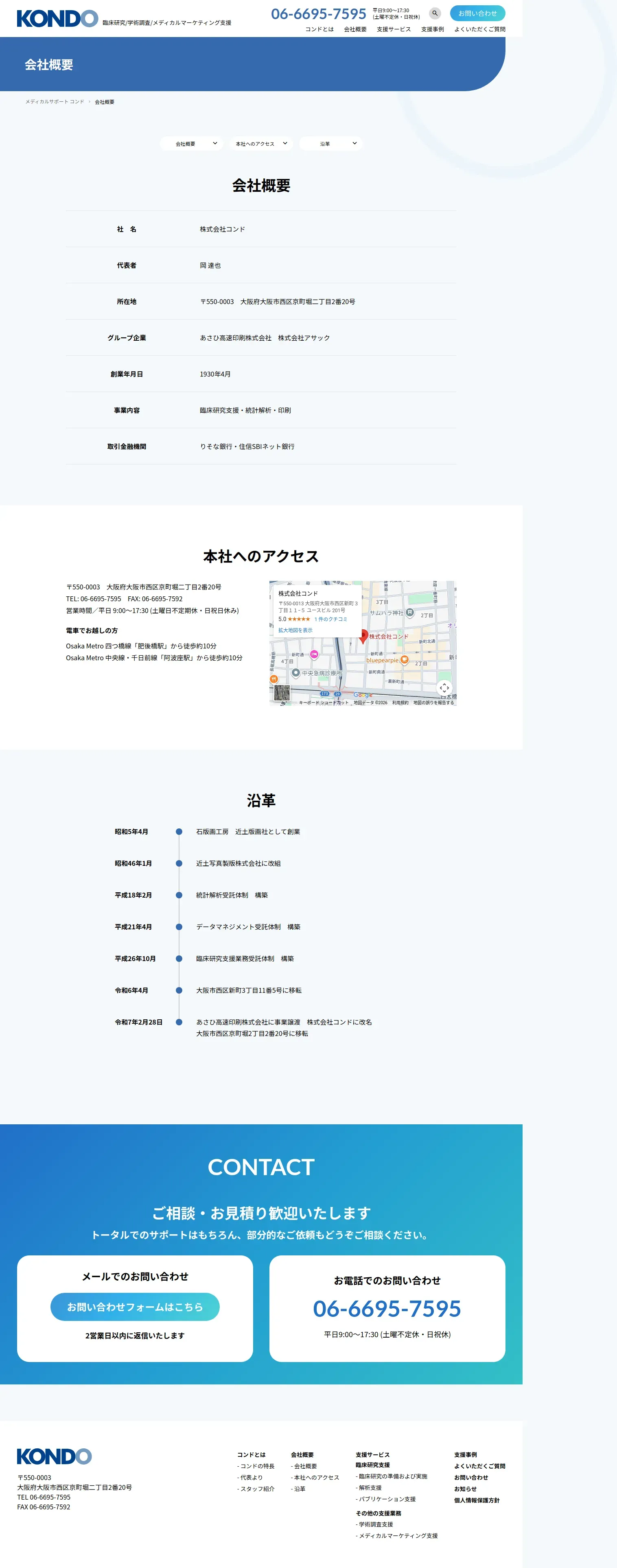Click the five-star rating in the map card
This screenshot has height=1568, width=617.
coord(299,619)
